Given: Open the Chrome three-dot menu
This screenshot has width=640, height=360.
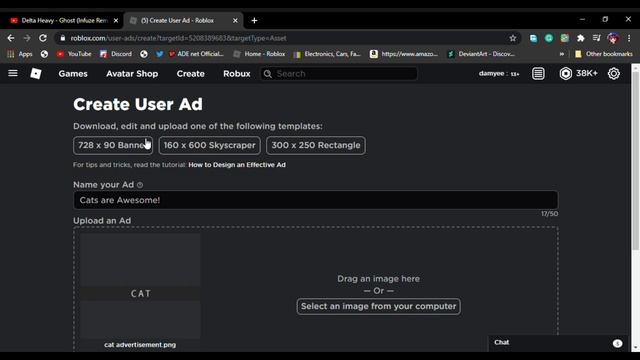Looking at the screenshot, I should point(629,38).
